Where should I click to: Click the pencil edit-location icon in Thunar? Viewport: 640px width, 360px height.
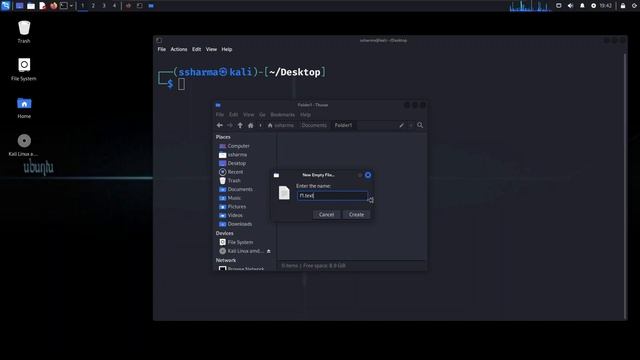pos(401,125)
